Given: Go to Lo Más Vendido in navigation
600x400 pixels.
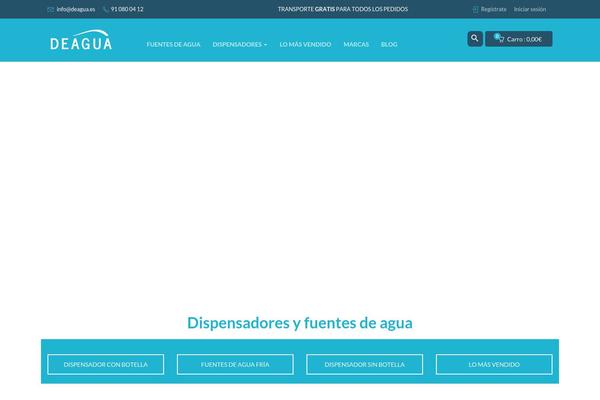Looking at the screenshot, I should (305, 44).
